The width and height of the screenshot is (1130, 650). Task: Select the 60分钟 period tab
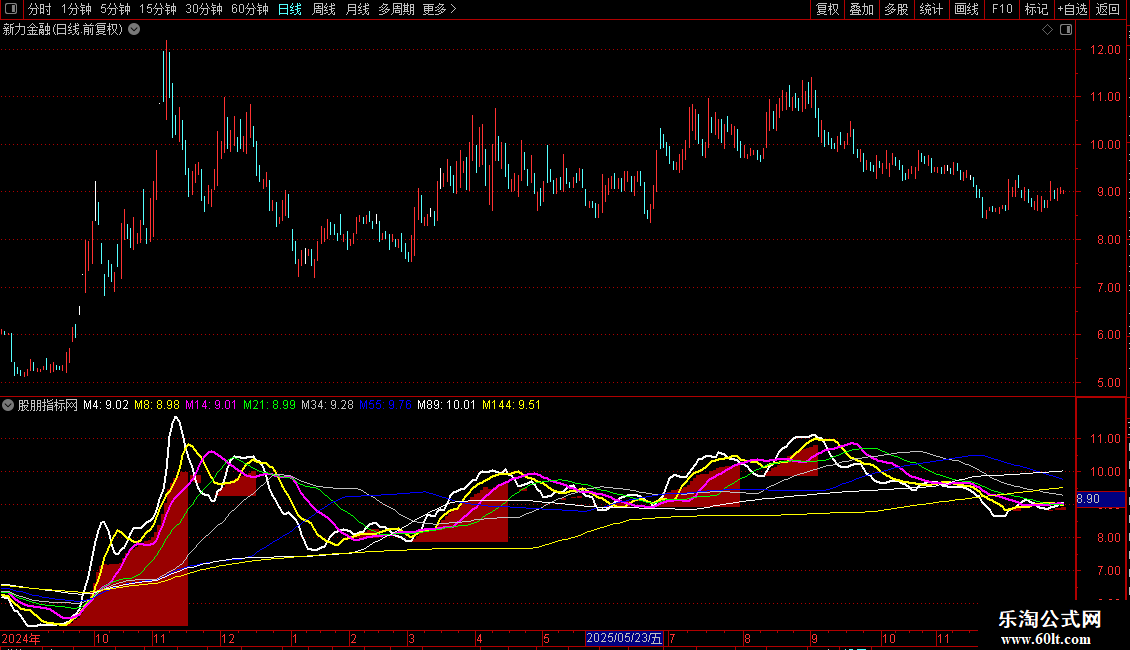tap(249, 10)
